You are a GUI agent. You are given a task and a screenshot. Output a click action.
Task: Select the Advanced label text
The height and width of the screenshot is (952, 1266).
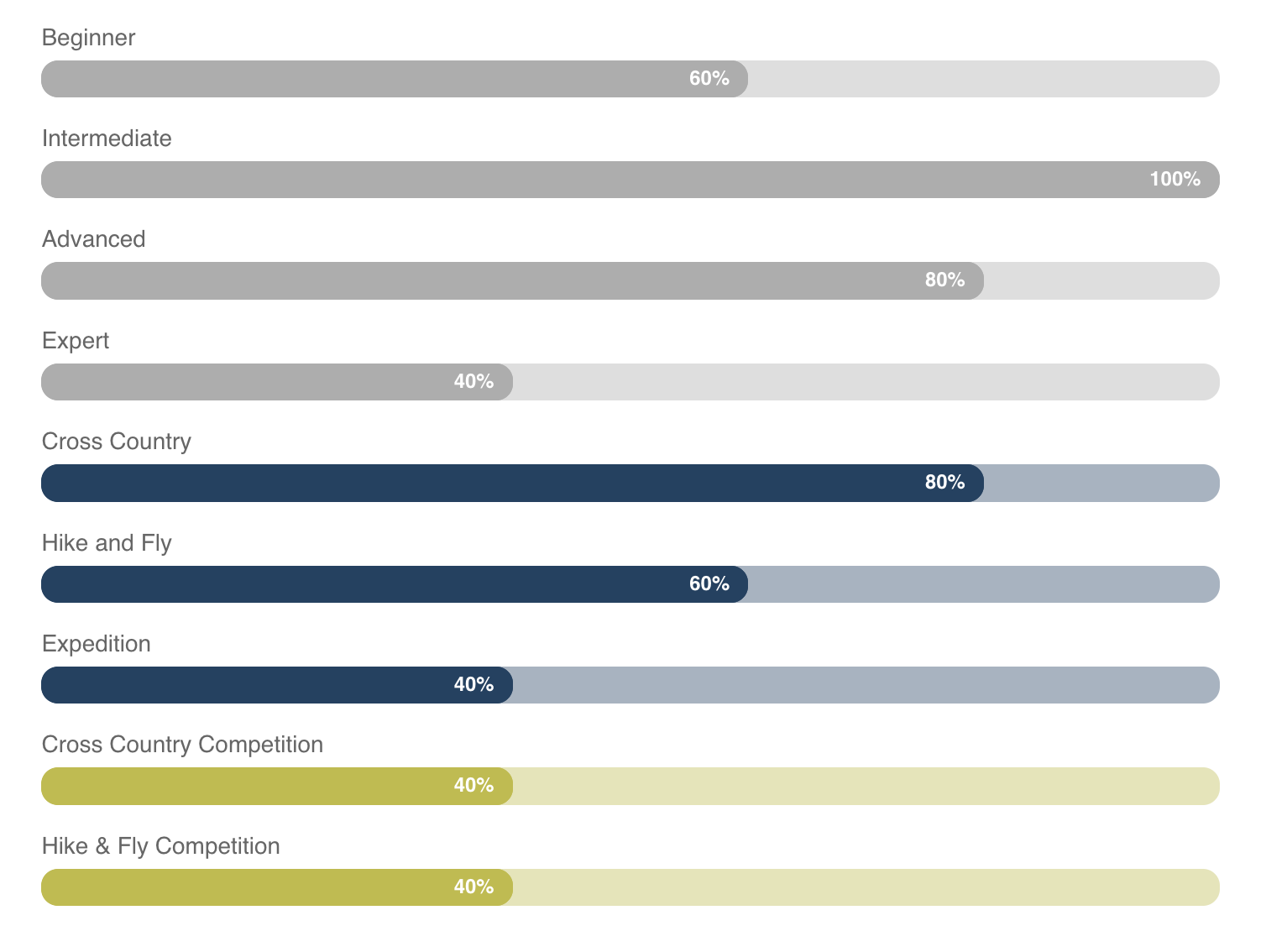[93, 239]
